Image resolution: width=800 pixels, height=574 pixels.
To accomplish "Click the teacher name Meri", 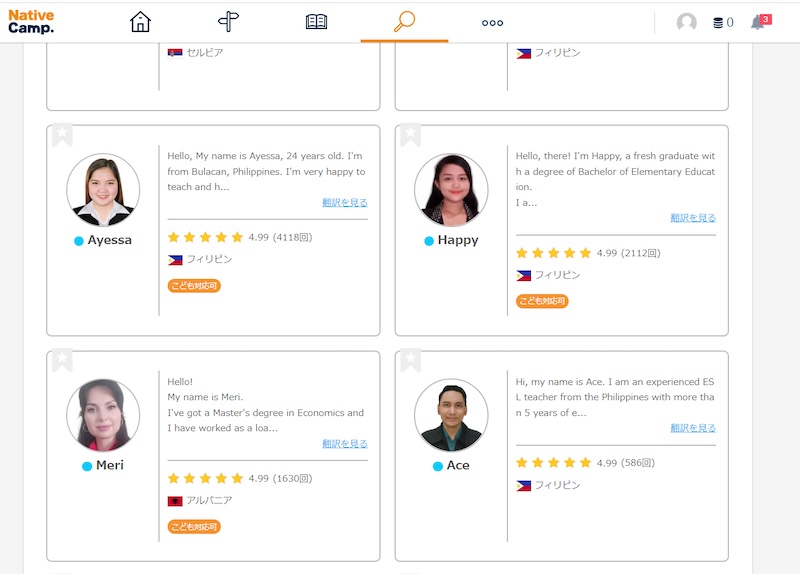I will pos(110,465).
